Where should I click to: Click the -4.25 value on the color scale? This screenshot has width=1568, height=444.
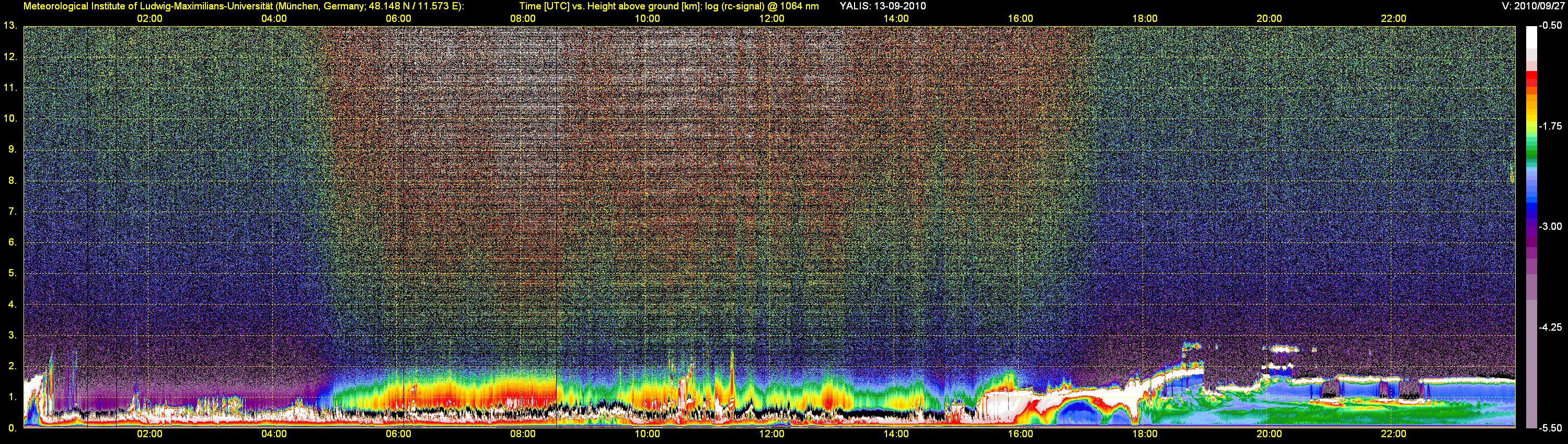pyautogui.click(x=1551, y=328)
